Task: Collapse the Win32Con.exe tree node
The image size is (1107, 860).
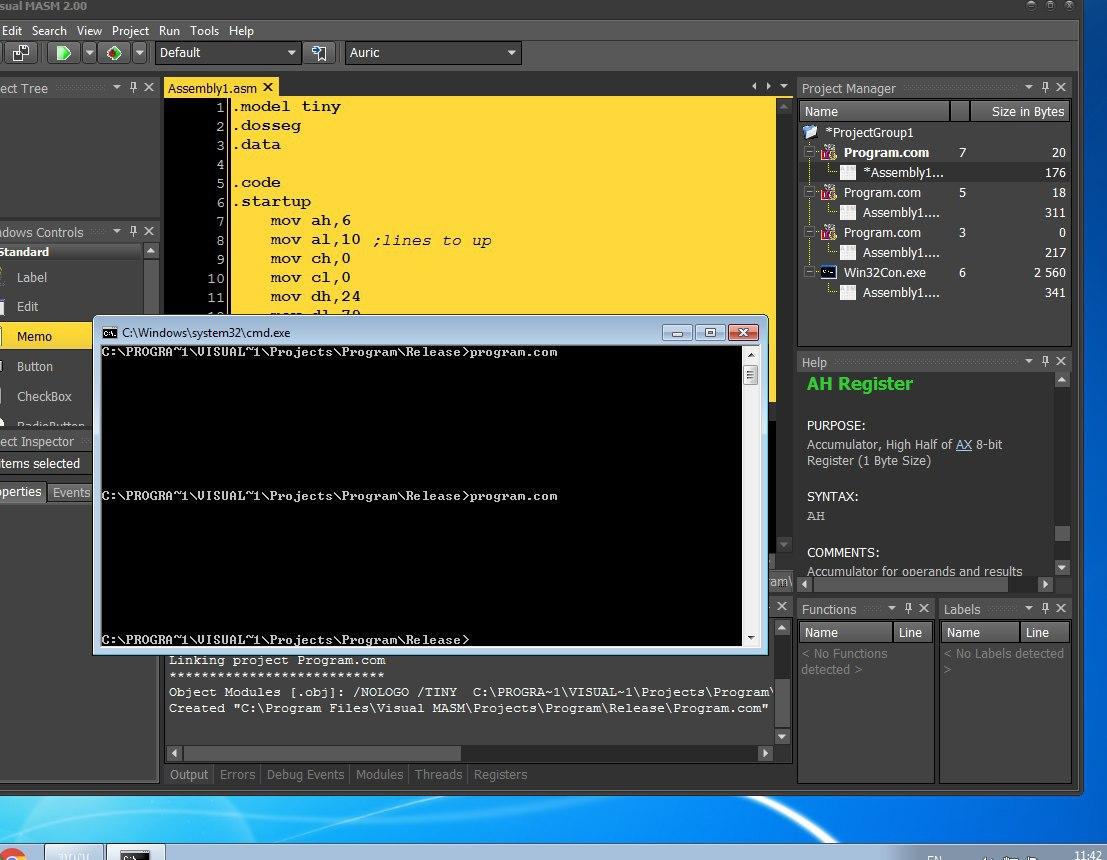Action: [x=810, y=273]
